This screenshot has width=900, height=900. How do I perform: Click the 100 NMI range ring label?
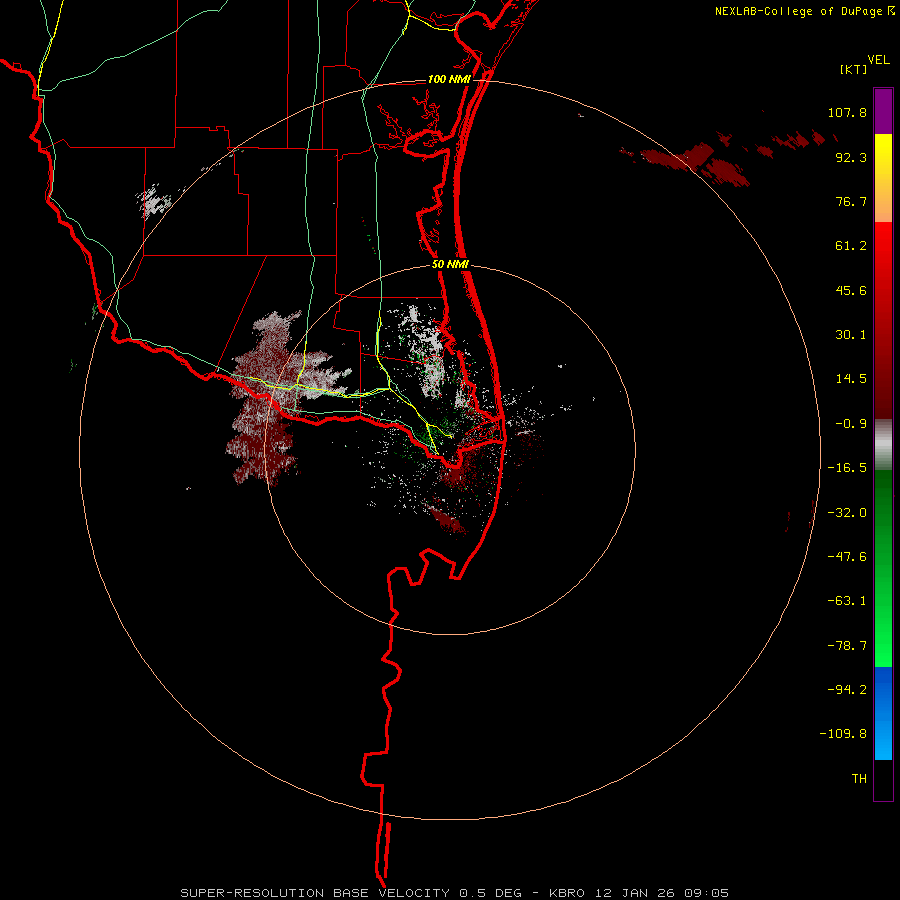(x=449, y=79)
